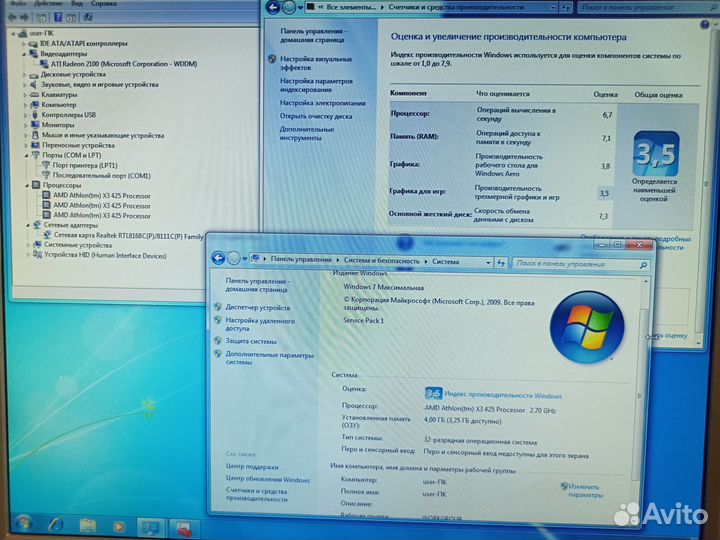Click the refresh icon beside System address bar
This screenshot has height=540, width=720.
pyautogui.click(x=500, y=261)
